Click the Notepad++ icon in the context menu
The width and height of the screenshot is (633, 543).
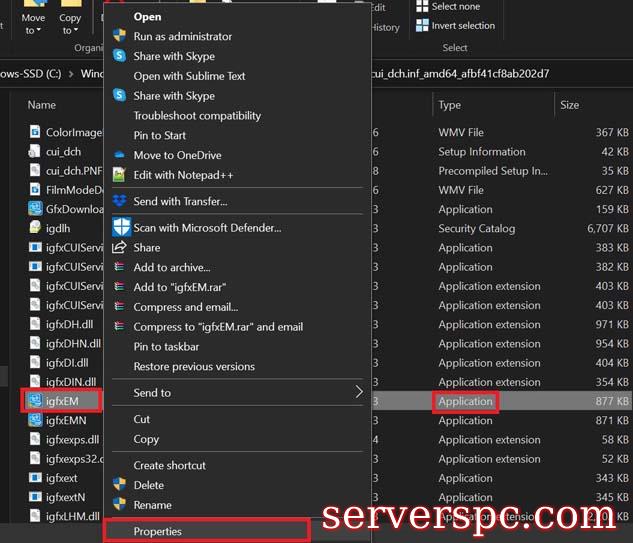pyautogui.click(x=120, y=175)
